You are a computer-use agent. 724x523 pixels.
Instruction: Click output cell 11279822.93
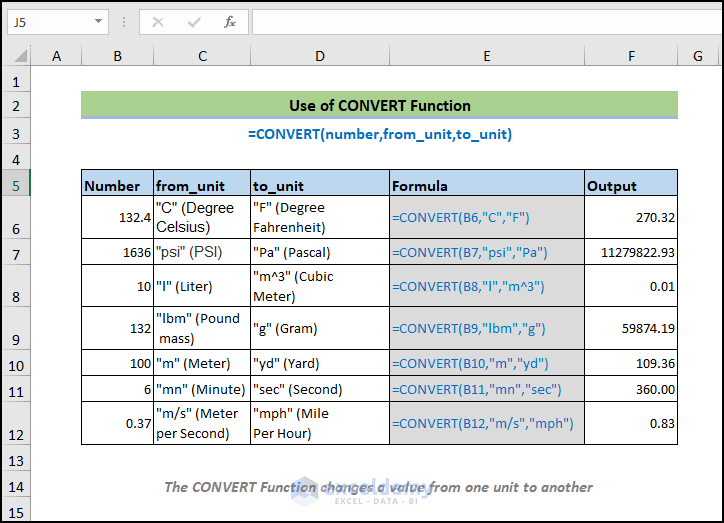[x=631, y=252]
